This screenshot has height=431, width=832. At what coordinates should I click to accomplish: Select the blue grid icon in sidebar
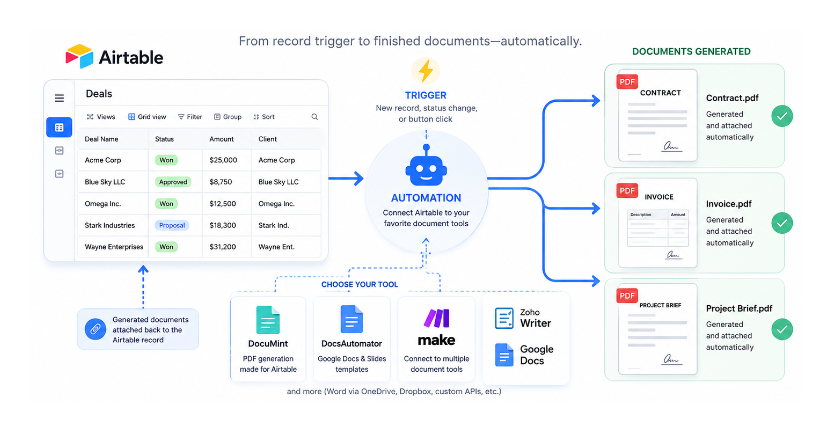tap(59, 127)
